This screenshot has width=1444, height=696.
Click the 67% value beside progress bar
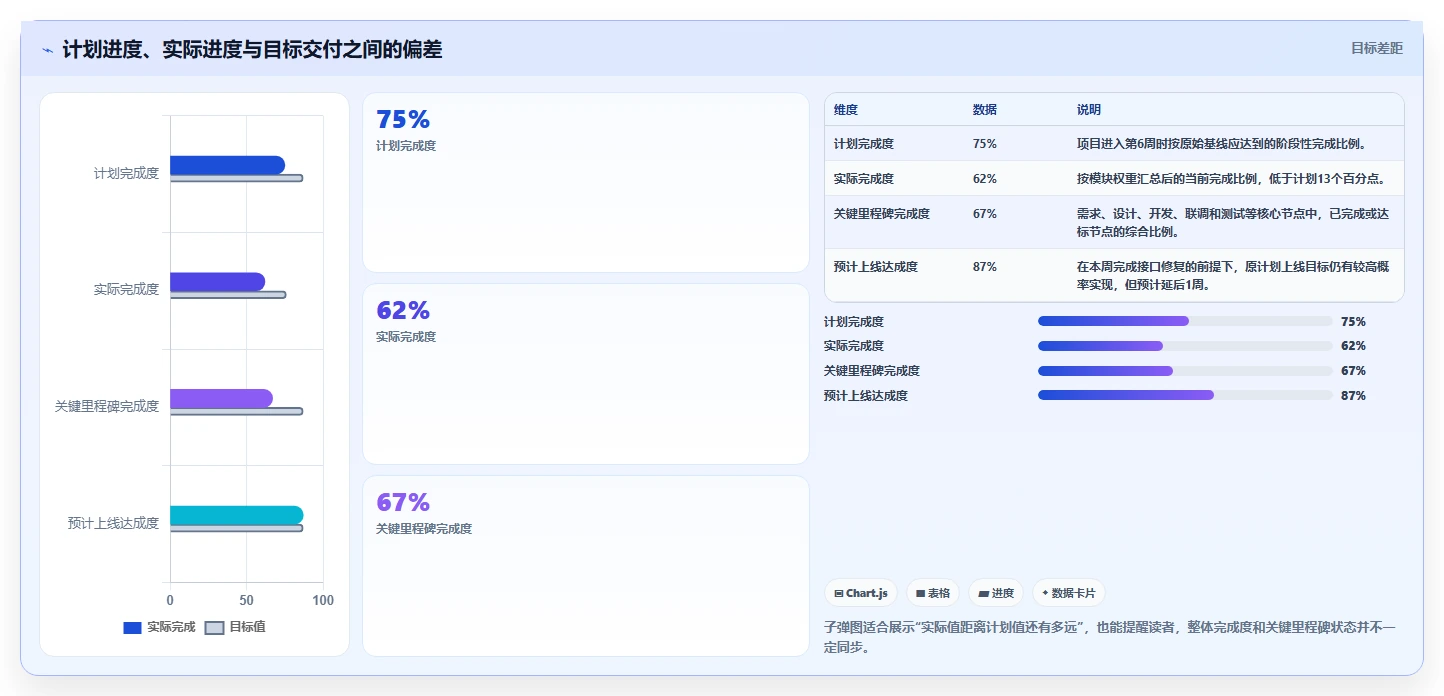tap(1353, 371)
